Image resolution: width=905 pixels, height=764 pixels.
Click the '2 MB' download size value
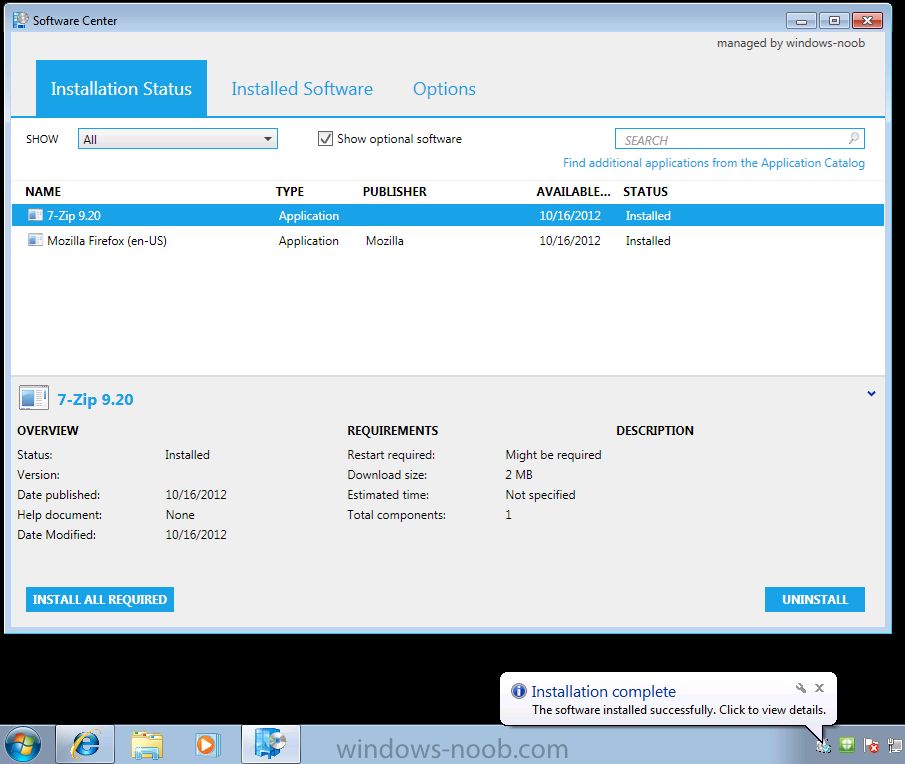pyautogui.click(x=519, y=474)
